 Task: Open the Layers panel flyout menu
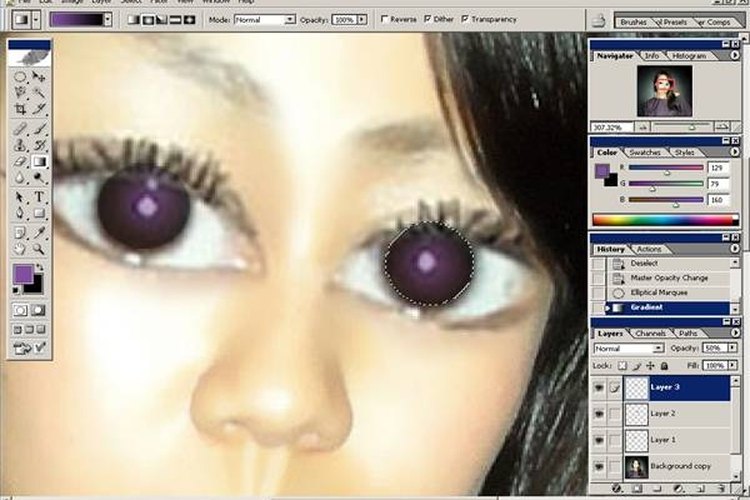click(735, 333)
